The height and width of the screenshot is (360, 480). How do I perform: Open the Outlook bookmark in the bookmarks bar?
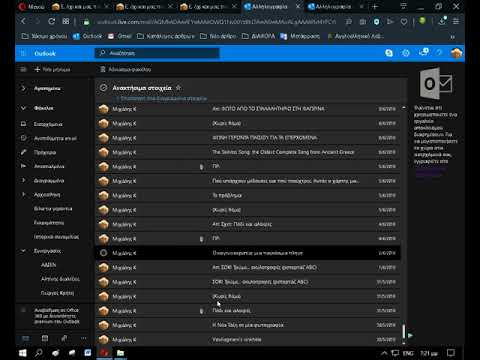point(88,36)
